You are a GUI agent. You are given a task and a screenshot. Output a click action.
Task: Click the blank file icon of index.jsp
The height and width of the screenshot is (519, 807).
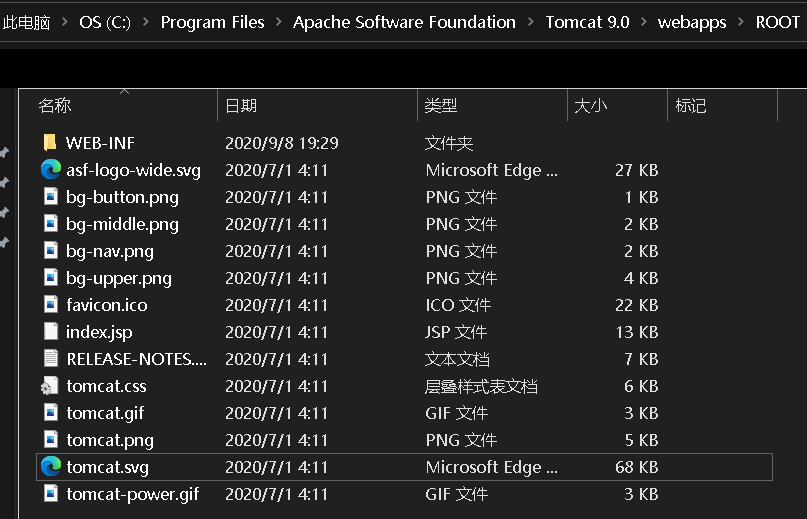point(50,332)
